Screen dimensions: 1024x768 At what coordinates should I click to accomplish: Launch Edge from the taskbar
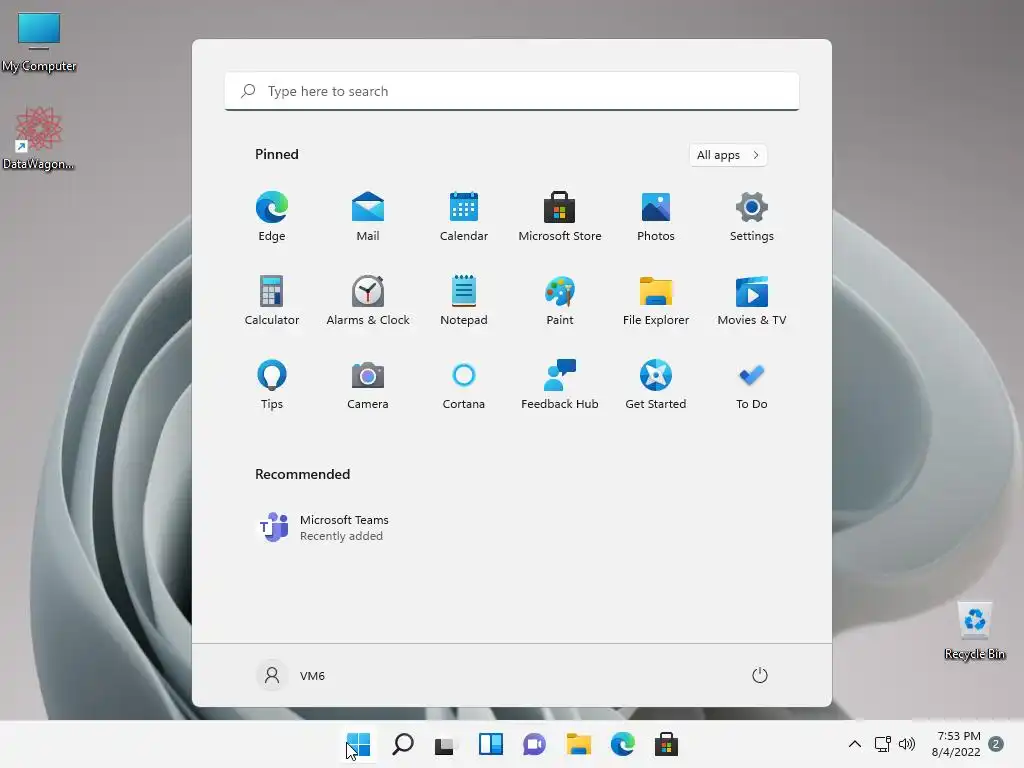[x=622, y=744]
